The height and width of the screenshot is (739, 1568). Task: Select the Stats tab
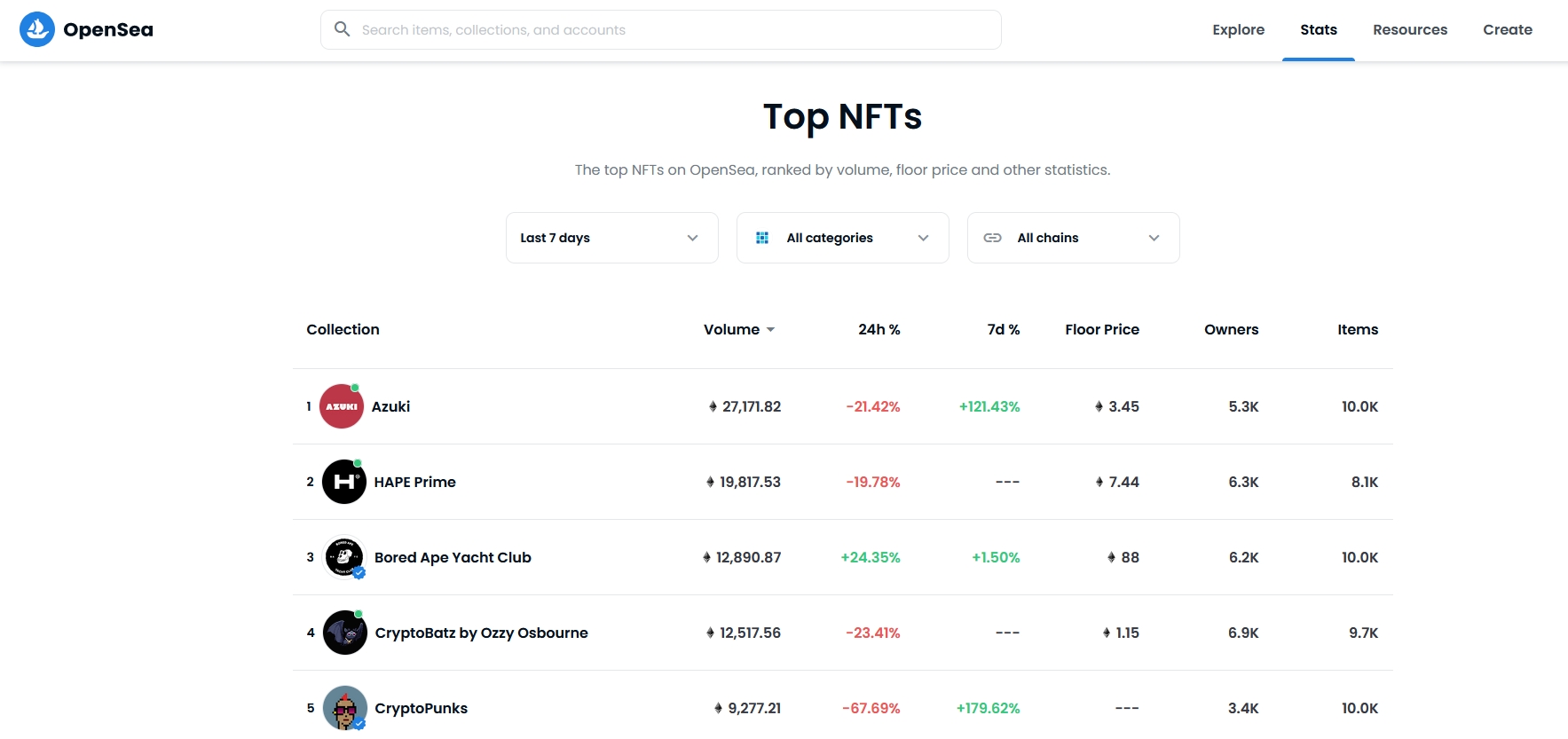(1319, 29)
